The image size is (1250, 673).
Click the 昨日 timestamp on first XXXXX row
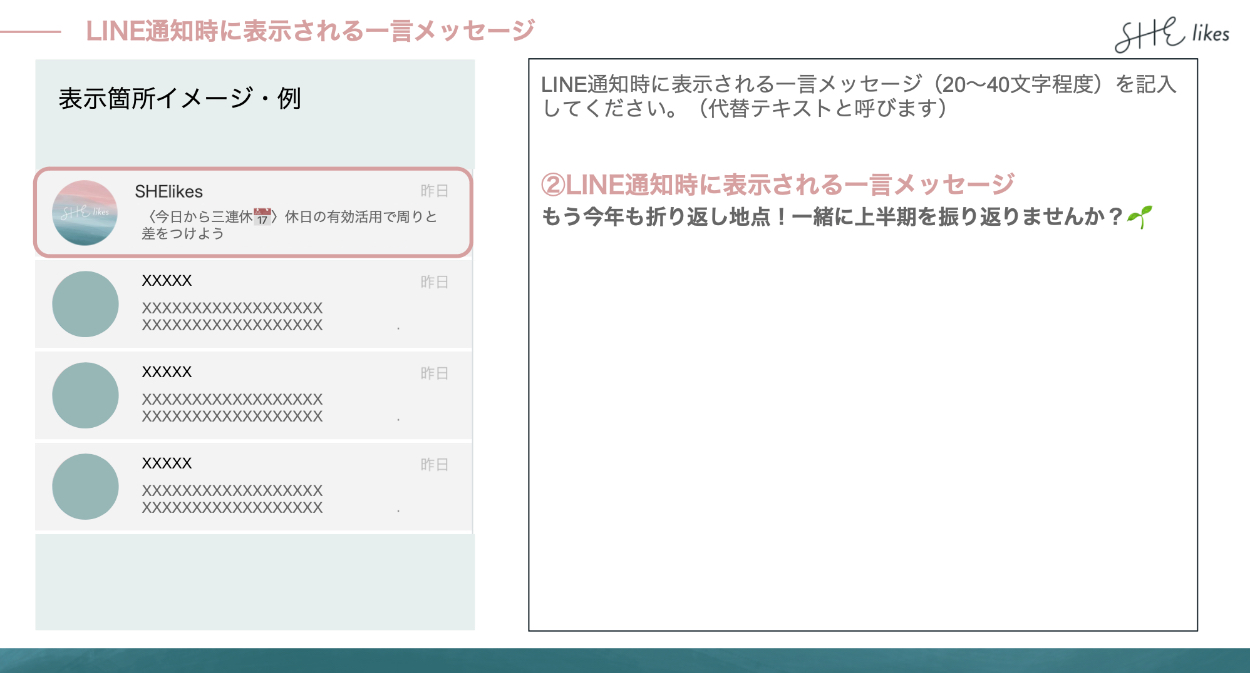click(434, 282)
